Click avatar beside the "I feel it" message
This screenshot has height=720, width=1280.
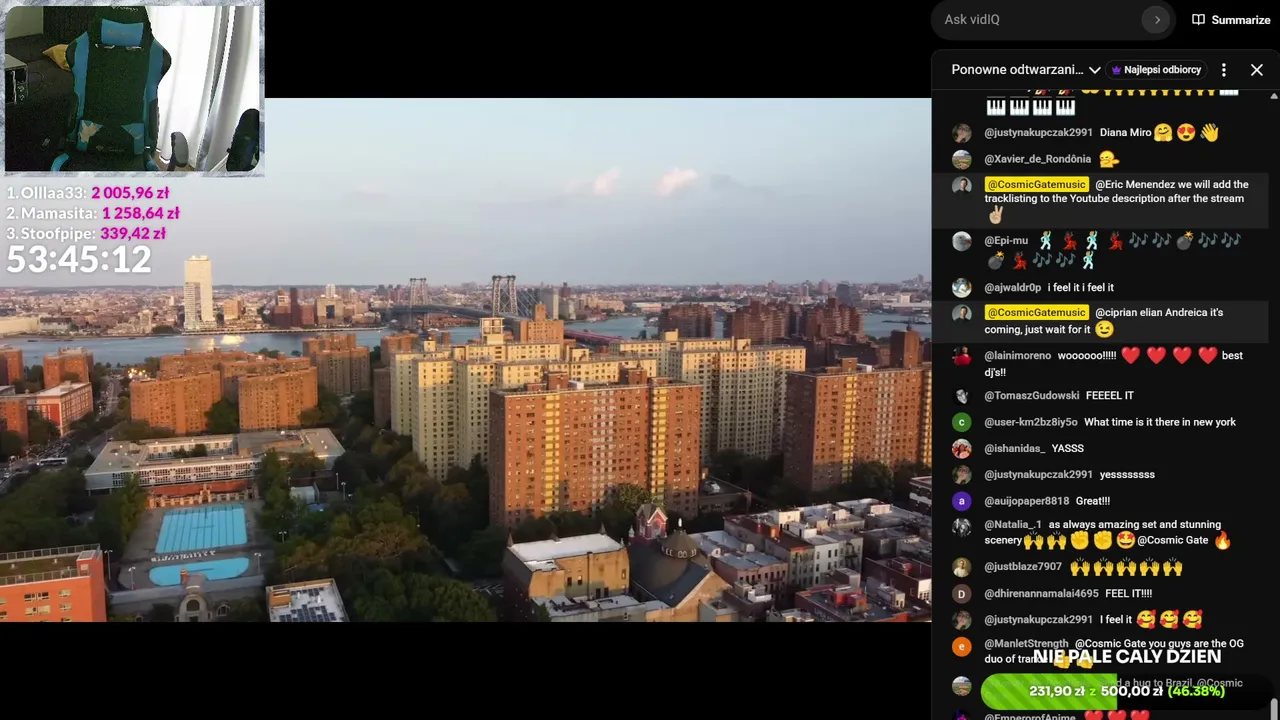coord(961,620)
